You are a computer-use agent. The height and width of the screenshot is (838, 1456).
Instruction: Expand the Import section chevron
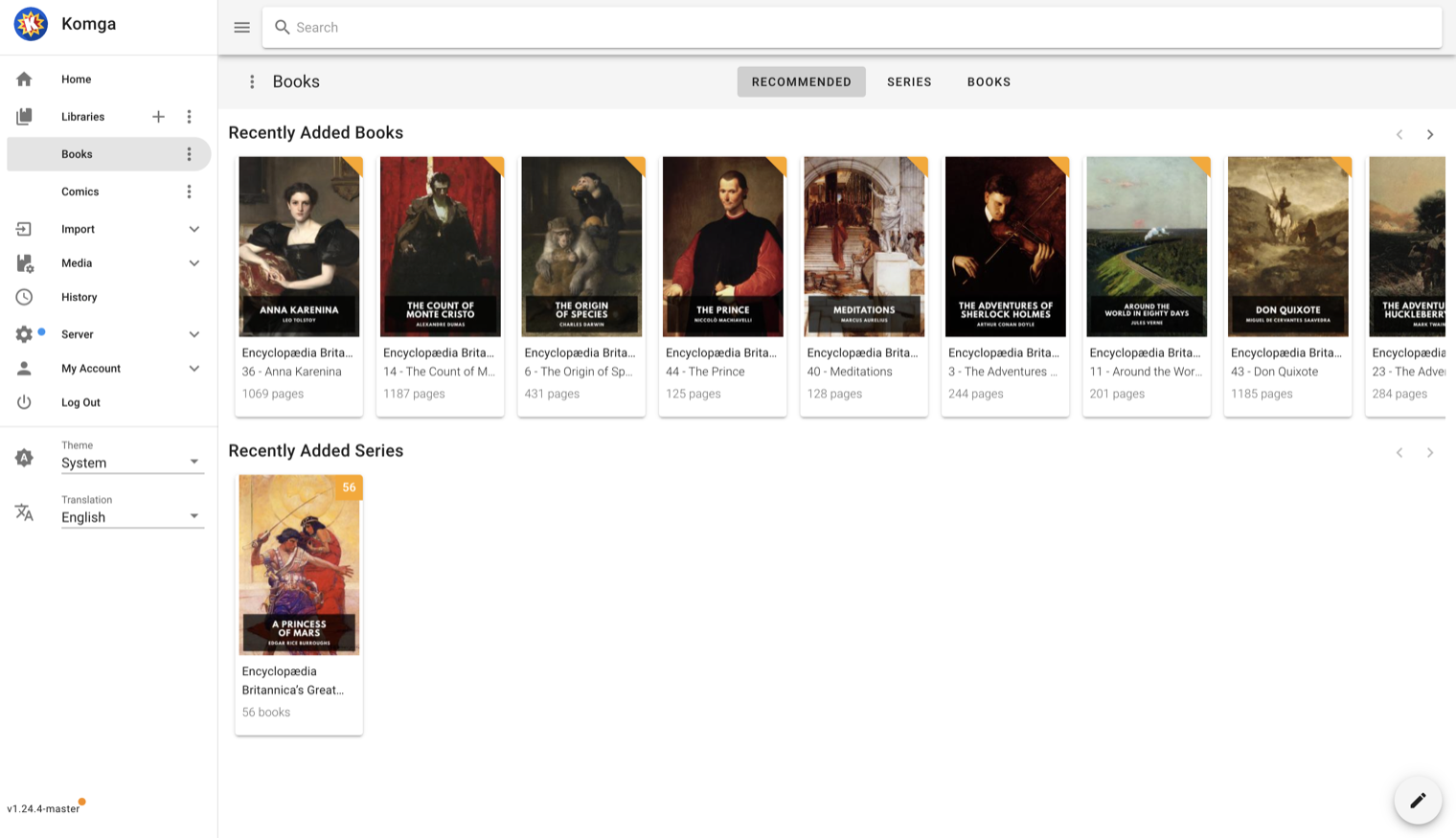click(194, 229)
